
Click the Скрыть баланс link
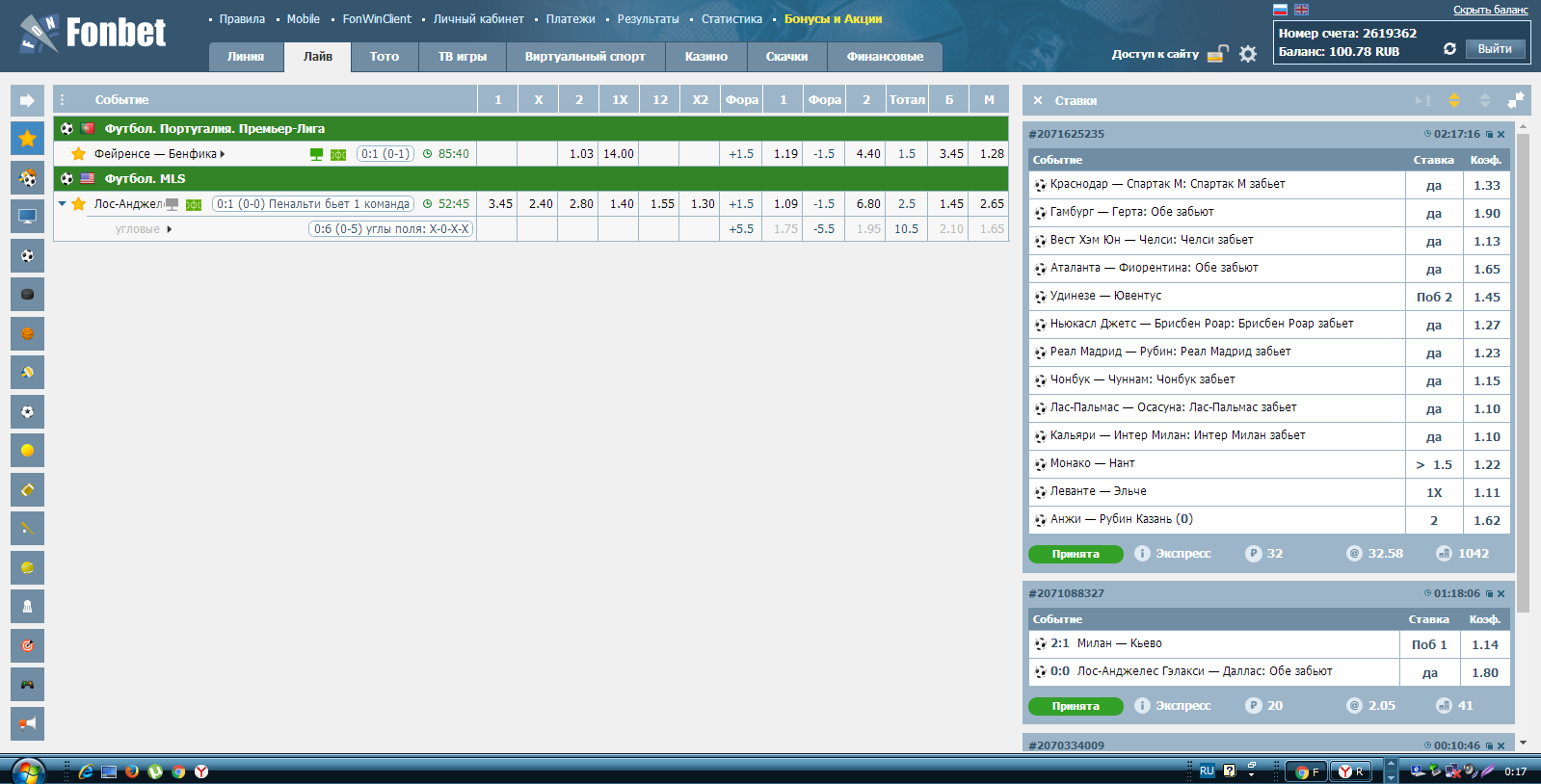pos(1491,10)
